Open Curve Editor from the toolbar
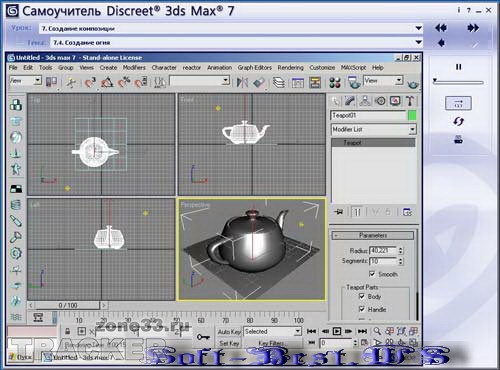Viewport: 500px width, 370px height. pos(297,82)
